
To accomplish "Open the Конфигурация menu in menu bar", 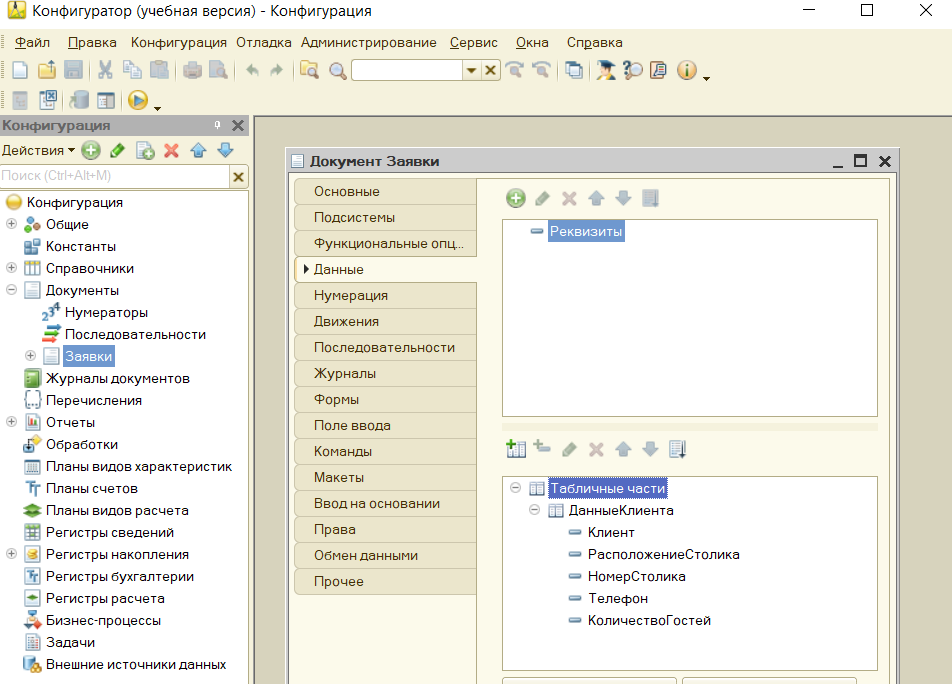I will click(x=178, y=42).
